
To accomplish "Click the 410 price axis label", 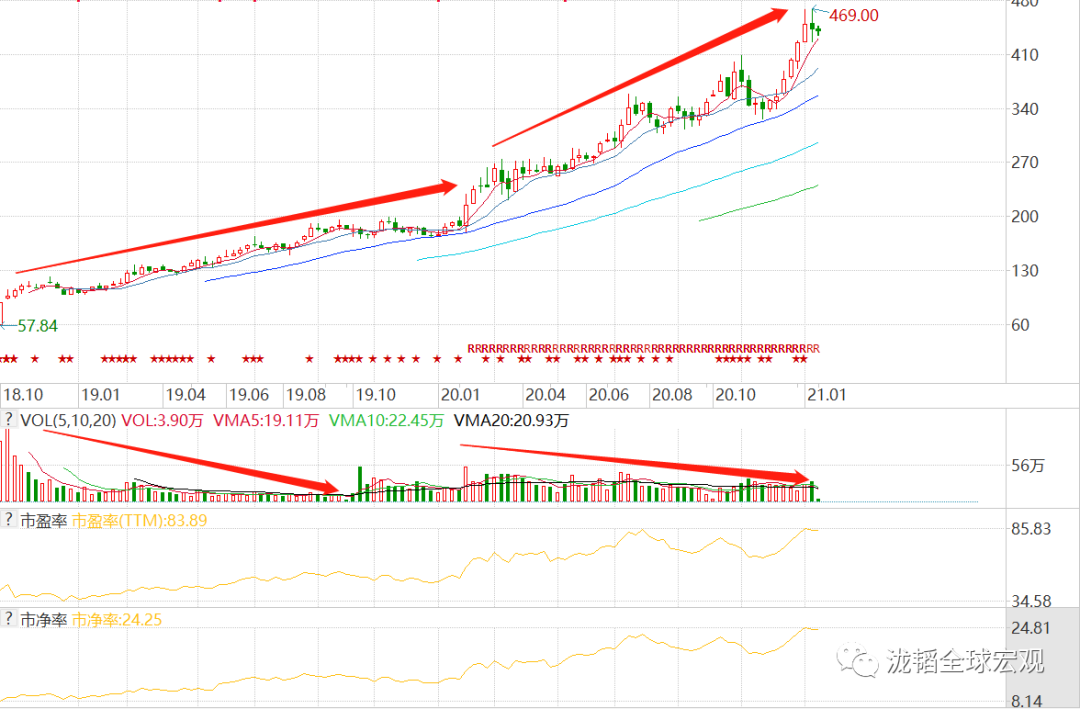I will tap(1025, 55).
